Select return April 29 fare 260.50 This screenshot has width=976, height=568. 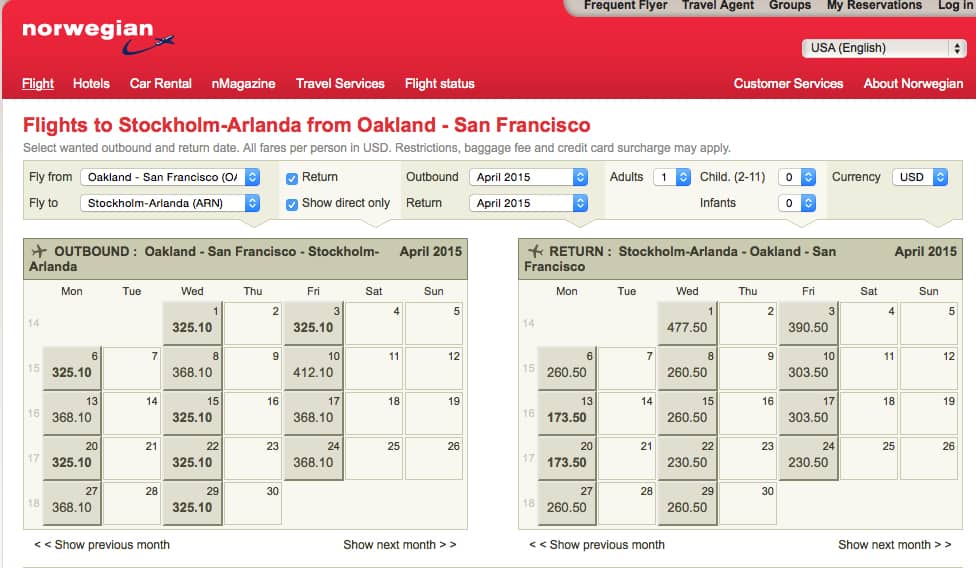(x=687, y=503)
